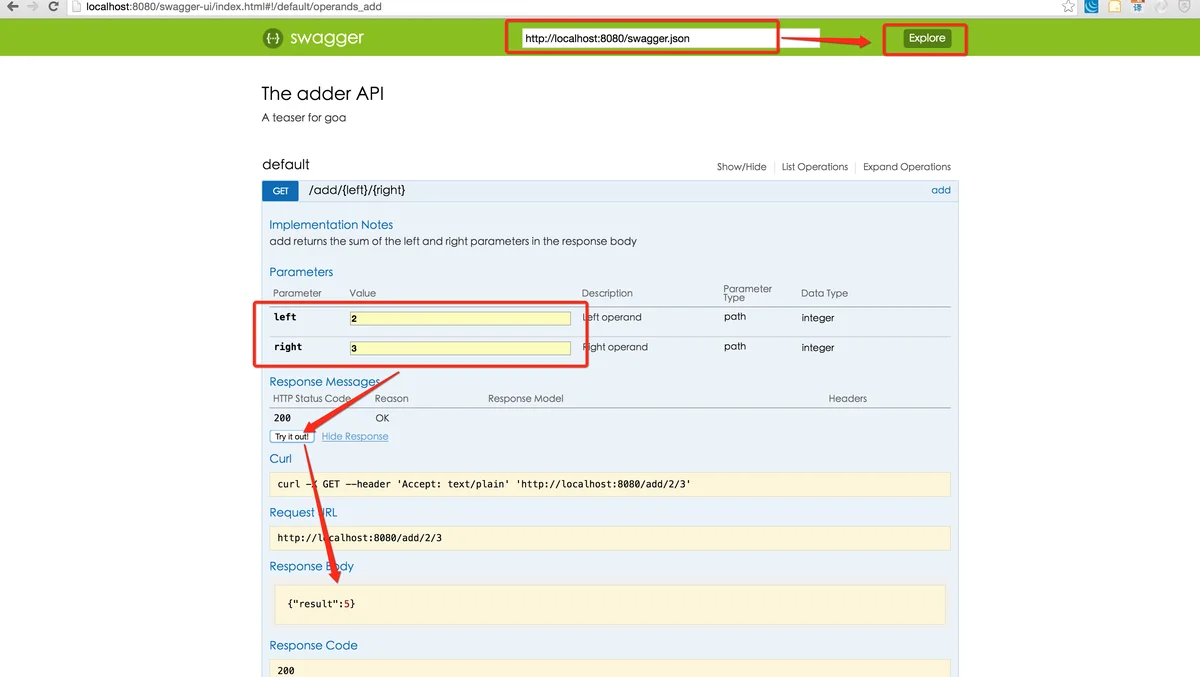1200x677 pixels.
Task: Select Expand Operations
Action: pyautogui.click(x=906, y=167)
